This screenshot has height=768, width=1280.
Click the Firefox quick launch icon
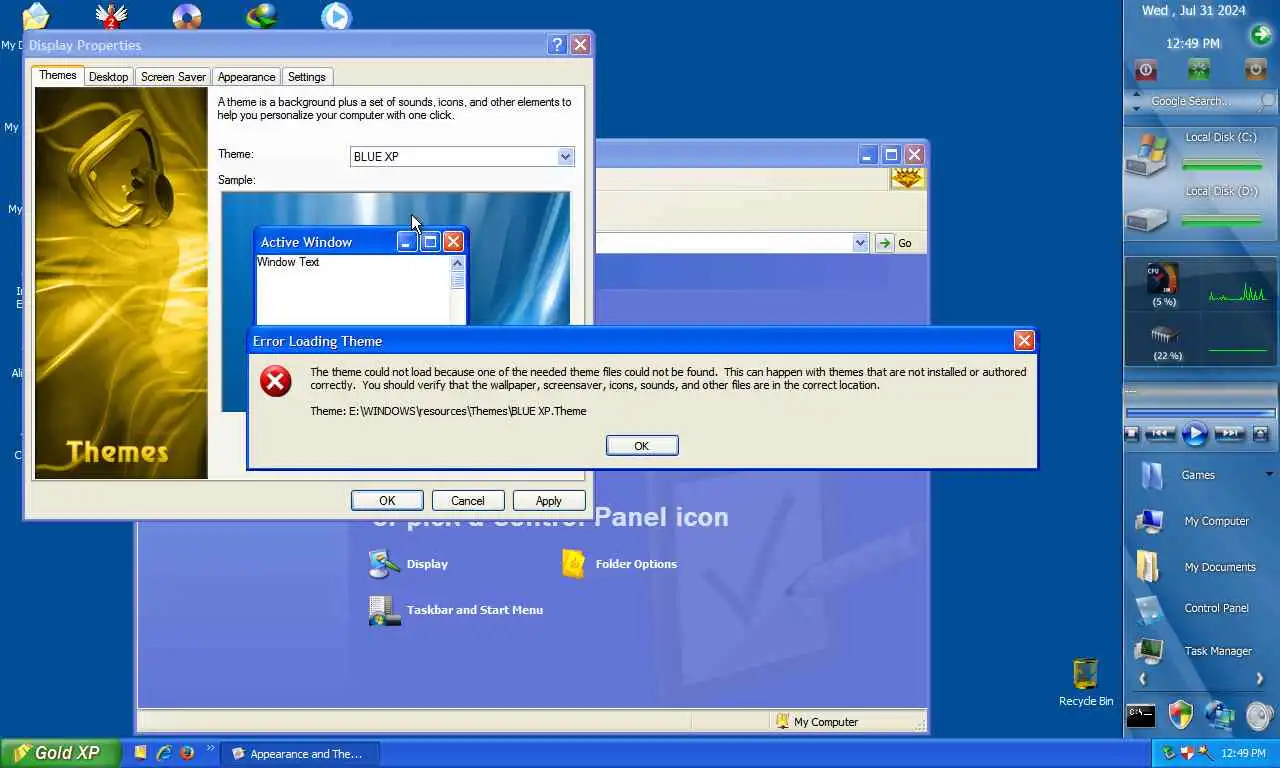187,753
